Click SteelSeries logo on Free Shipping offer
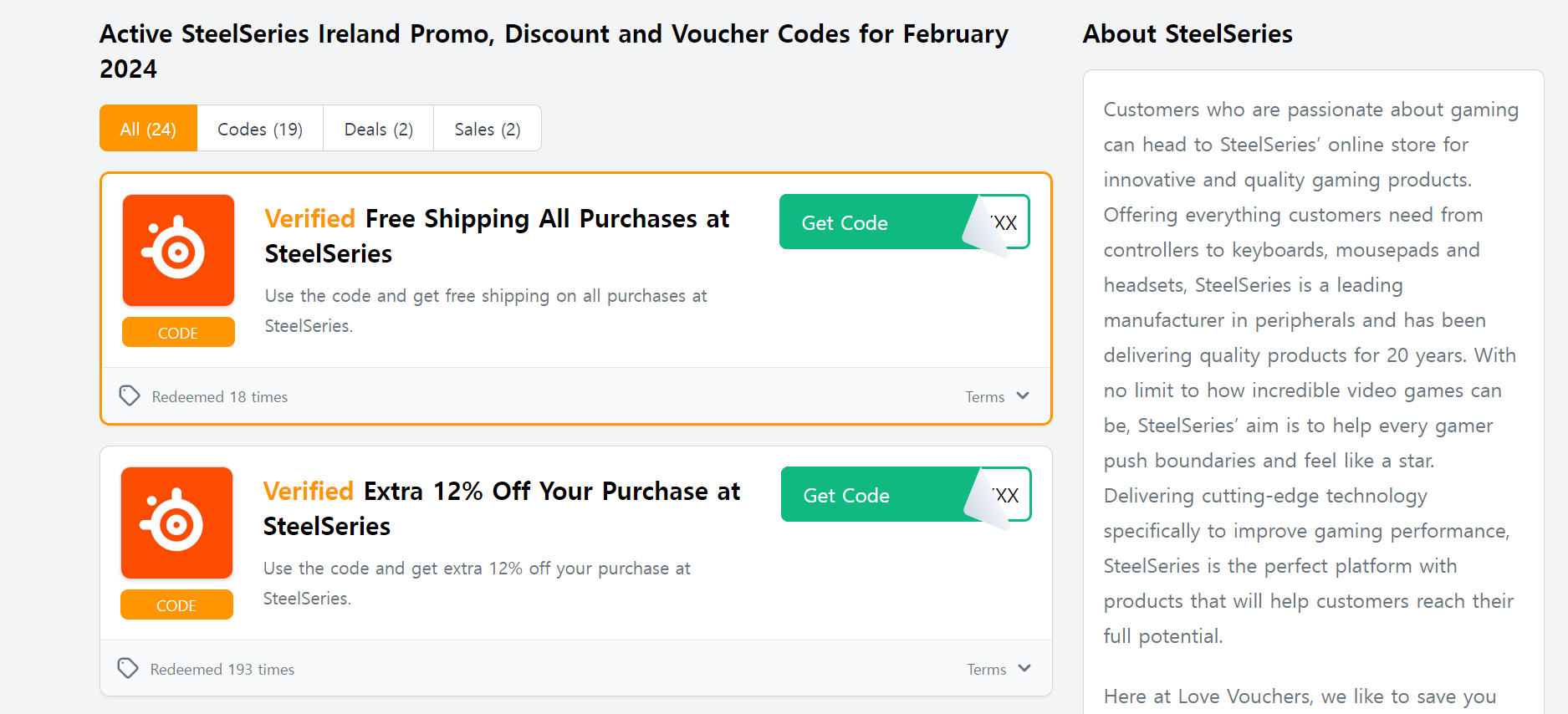The height and width of the screenshot is (714, 1568). pos(178,250)
